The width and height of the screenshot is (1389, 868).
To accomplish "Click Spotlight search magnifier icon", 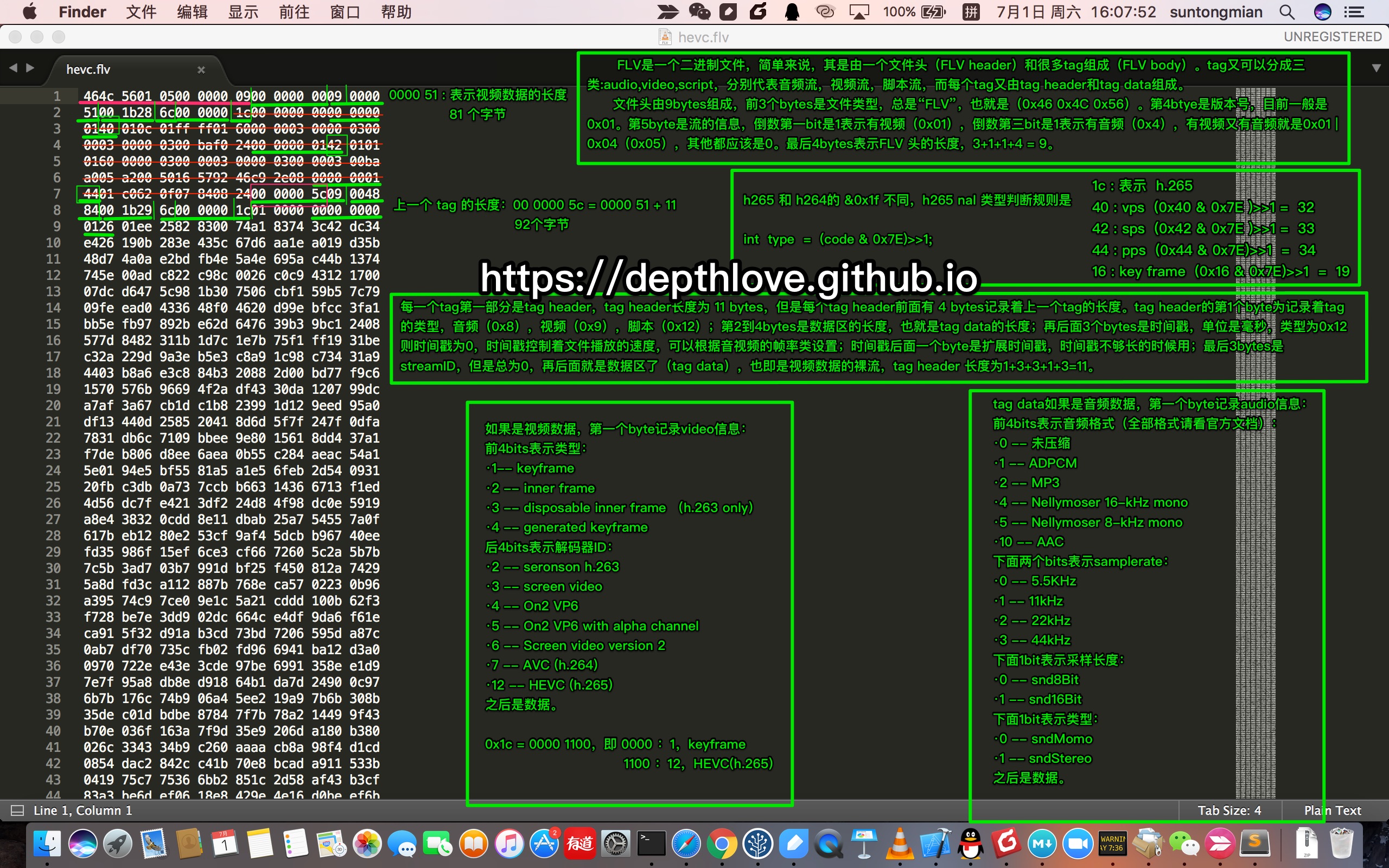I will point(1287,12).
